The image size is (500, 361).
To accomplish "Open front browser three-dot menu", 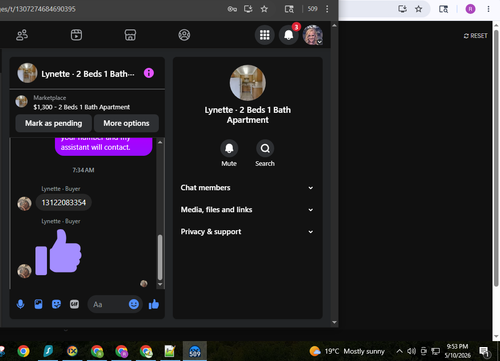I will (x=327, y=9).
